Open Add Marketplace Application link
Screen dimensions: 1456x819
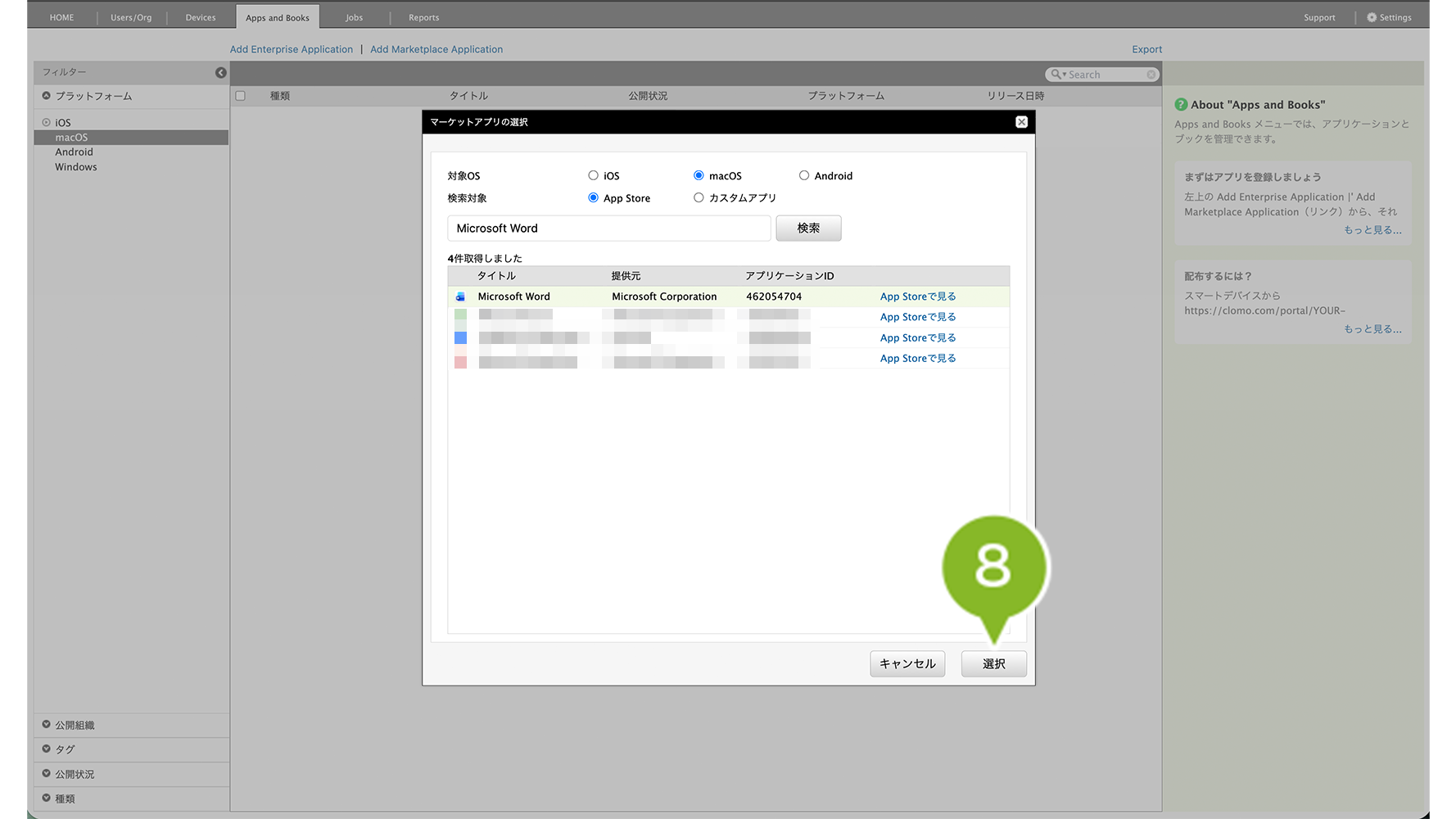(436, 49)
